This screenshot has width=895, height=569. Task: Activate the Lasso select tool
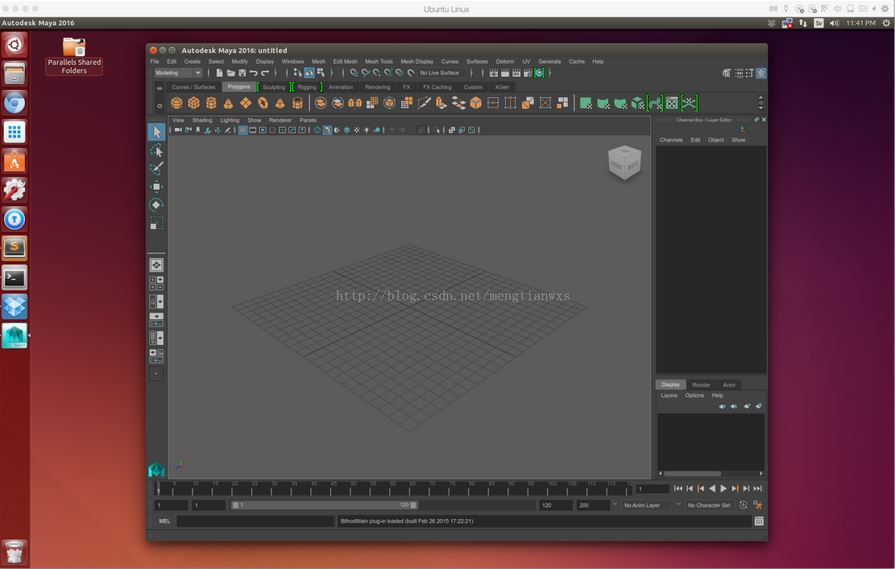(x=156, y=151)
